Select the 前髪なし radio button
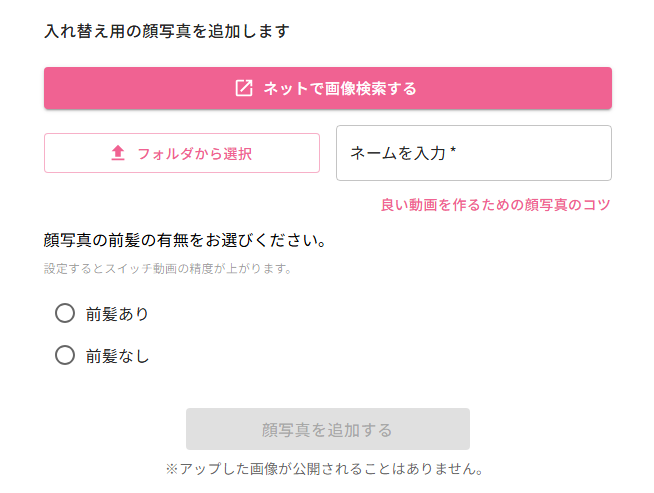 [x=65, y=355]
